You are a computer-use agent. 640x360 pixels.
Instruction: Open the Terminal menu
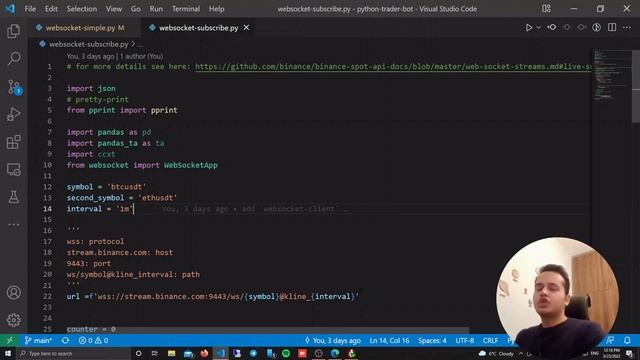pyautogui.click(x=186, y=9)
